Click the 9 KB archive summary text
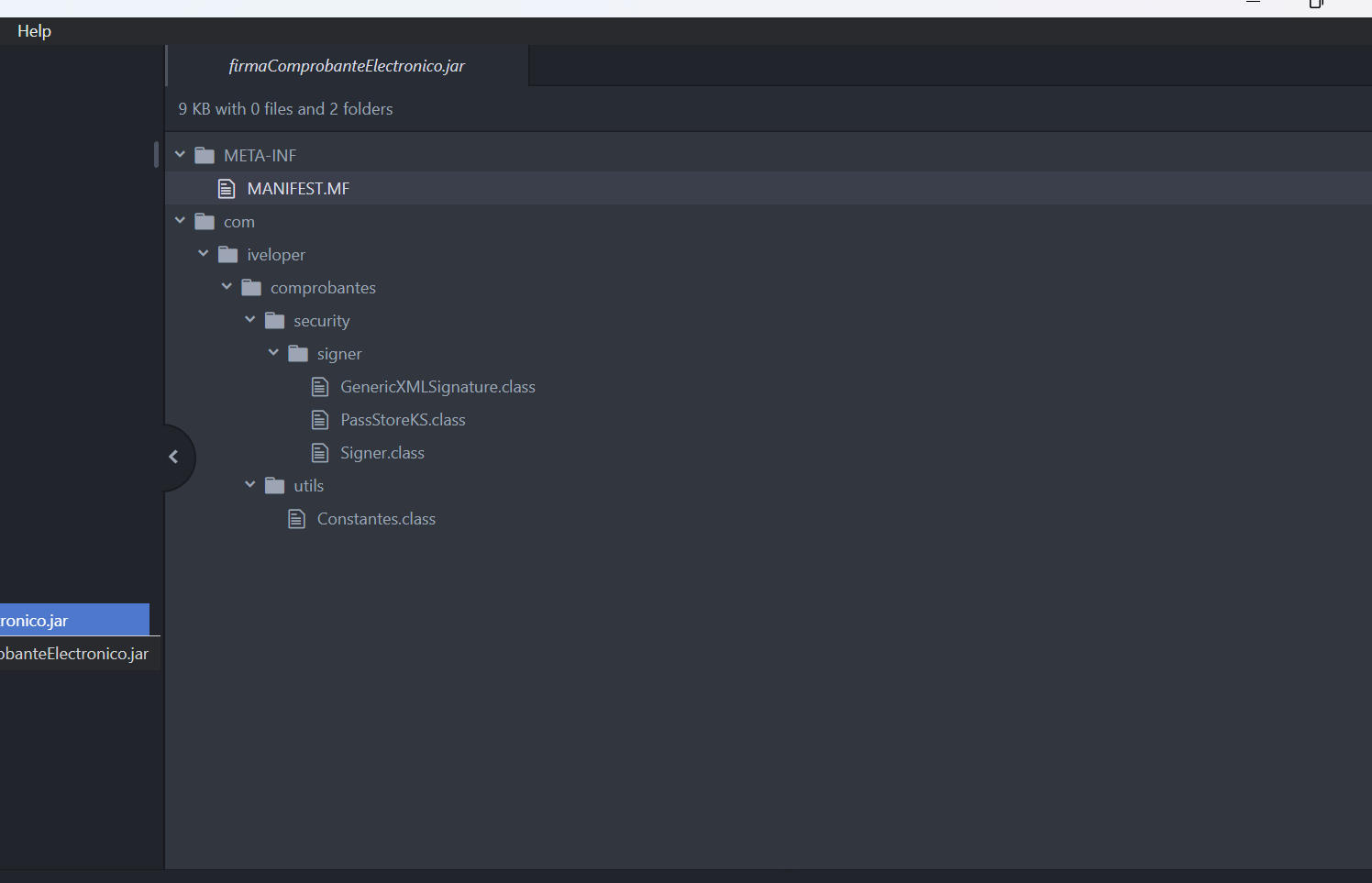 click(285, 109)
